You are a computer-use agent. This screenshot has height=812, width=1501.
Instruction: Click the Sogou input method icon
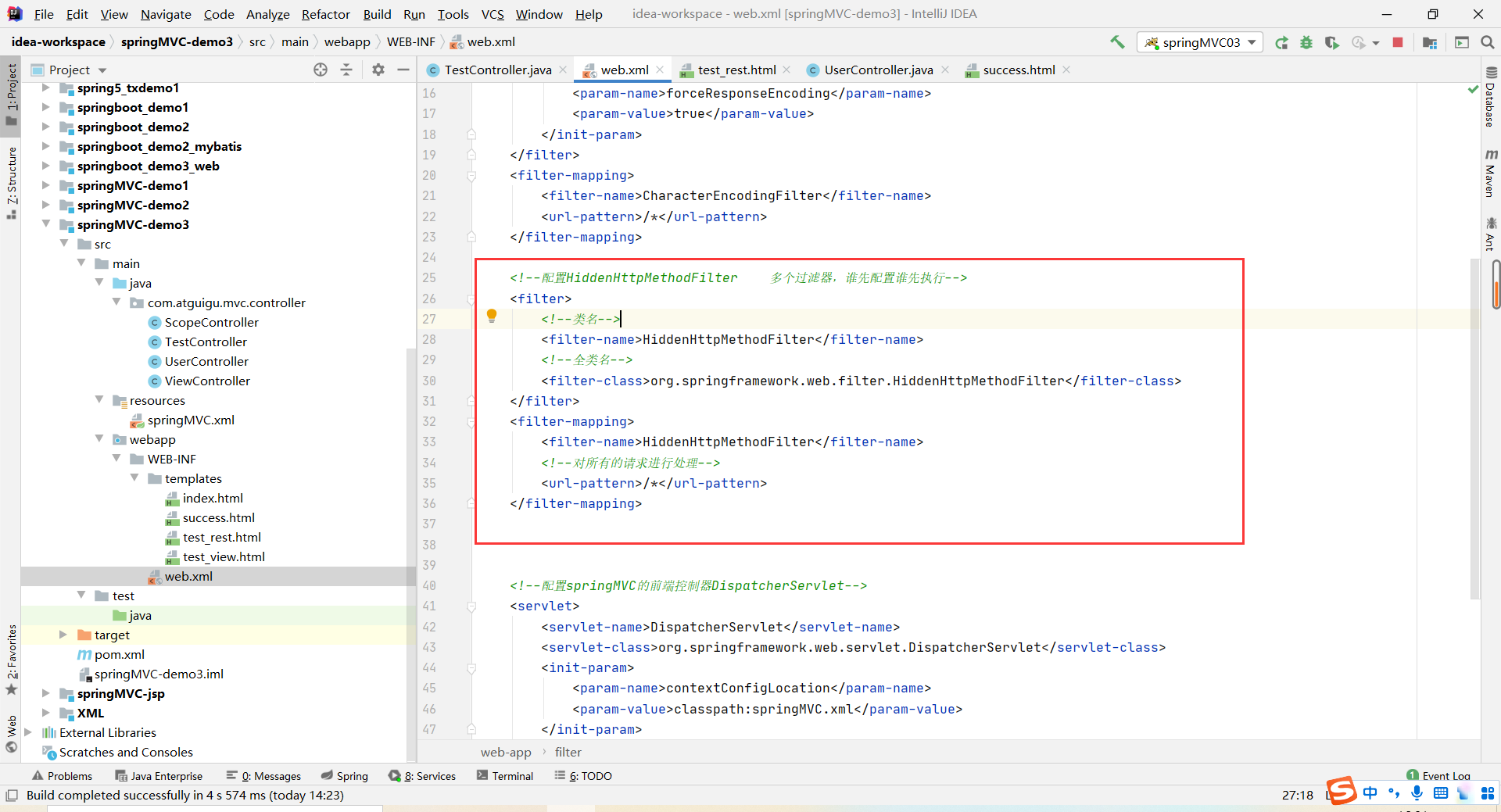1342,791
